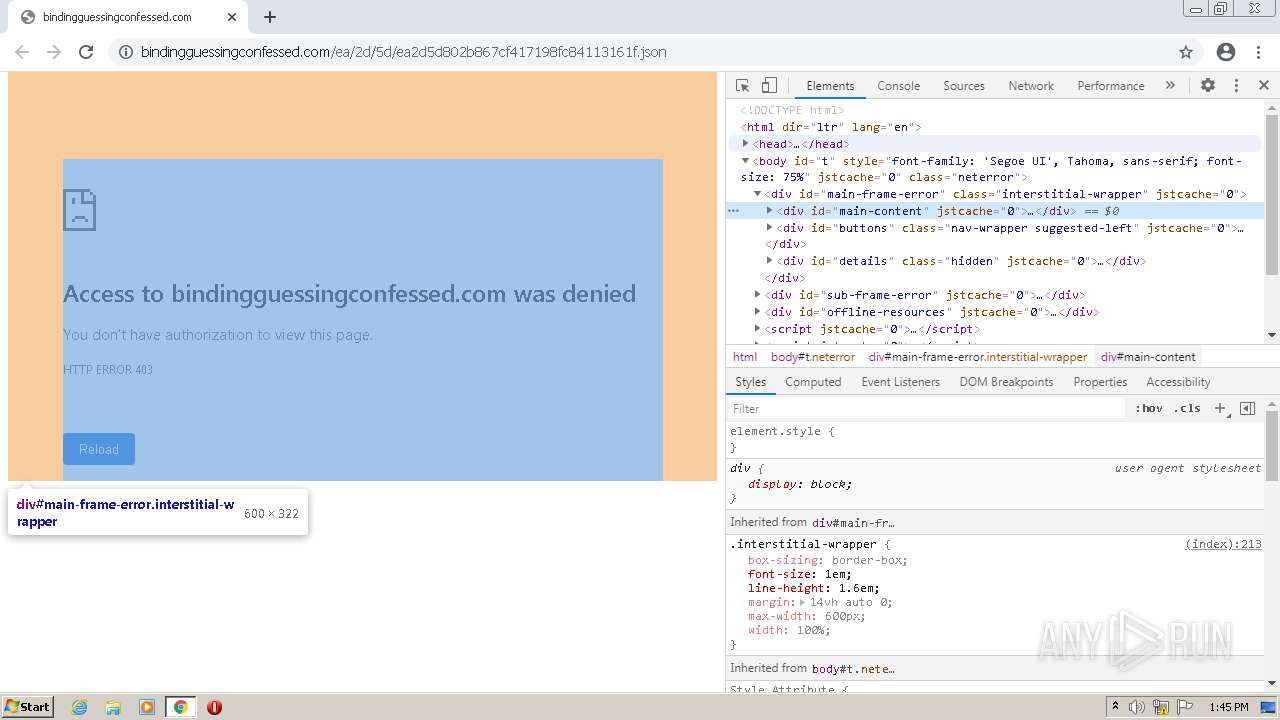Activate the inspect element picker
The image size is (1280, 720).
pyautogui.click(x=742, y=86)
